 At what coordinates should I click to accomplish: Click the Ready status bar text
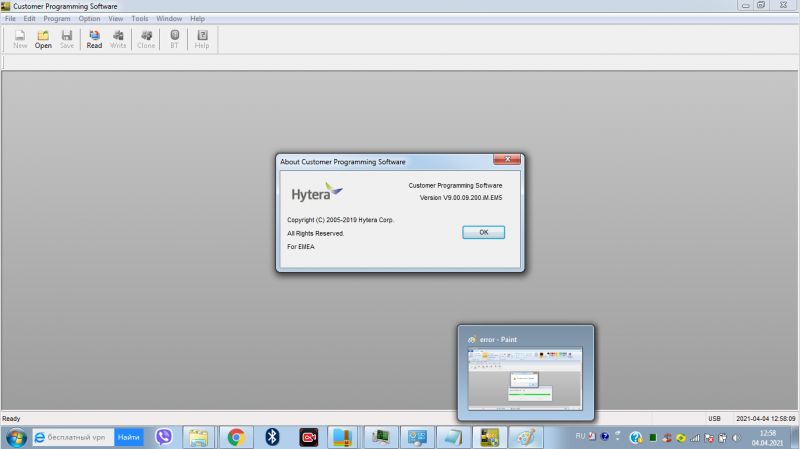(11, 418)
